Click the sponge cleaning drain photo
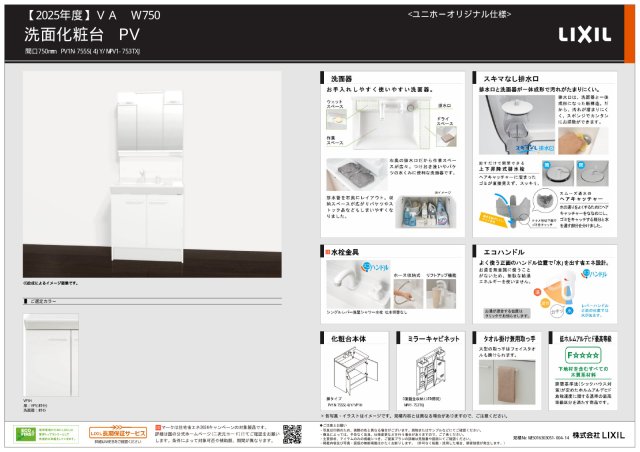 [583, 140]
